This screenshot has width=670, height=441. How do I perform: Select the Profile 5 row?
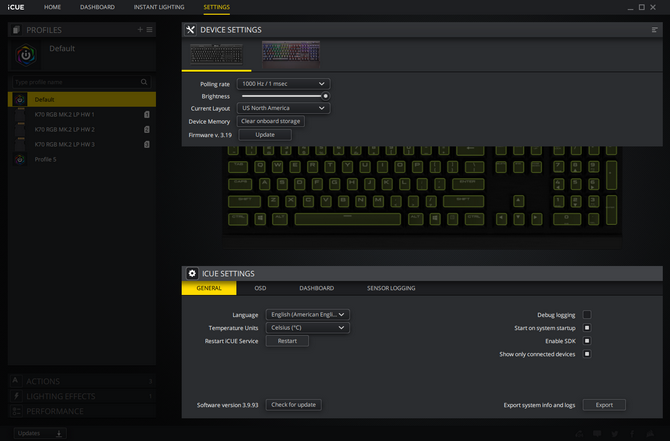(x=82, y=159)
